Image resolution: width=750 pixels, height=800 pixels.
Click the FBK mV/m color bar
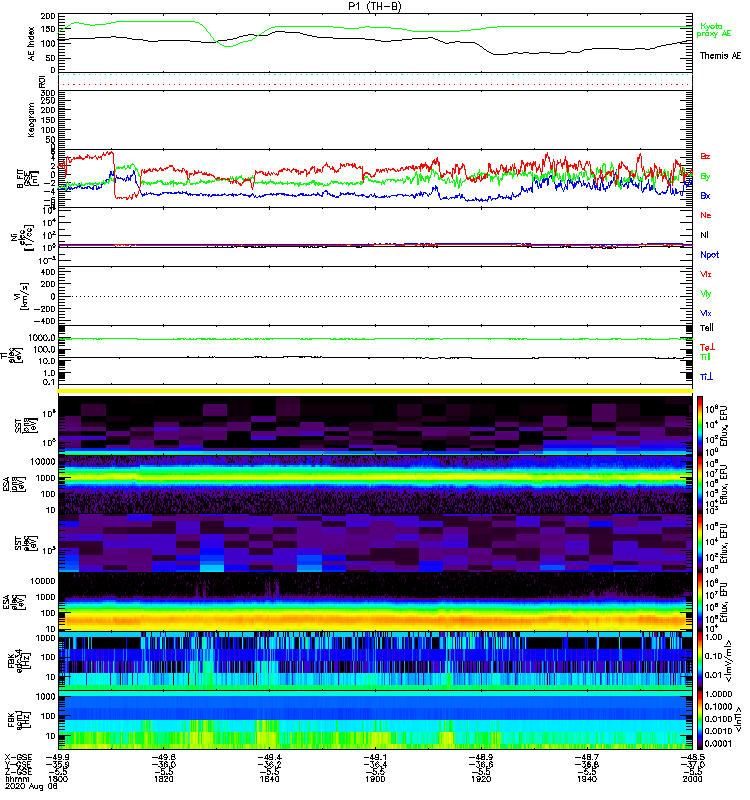(x=699, y=661)
